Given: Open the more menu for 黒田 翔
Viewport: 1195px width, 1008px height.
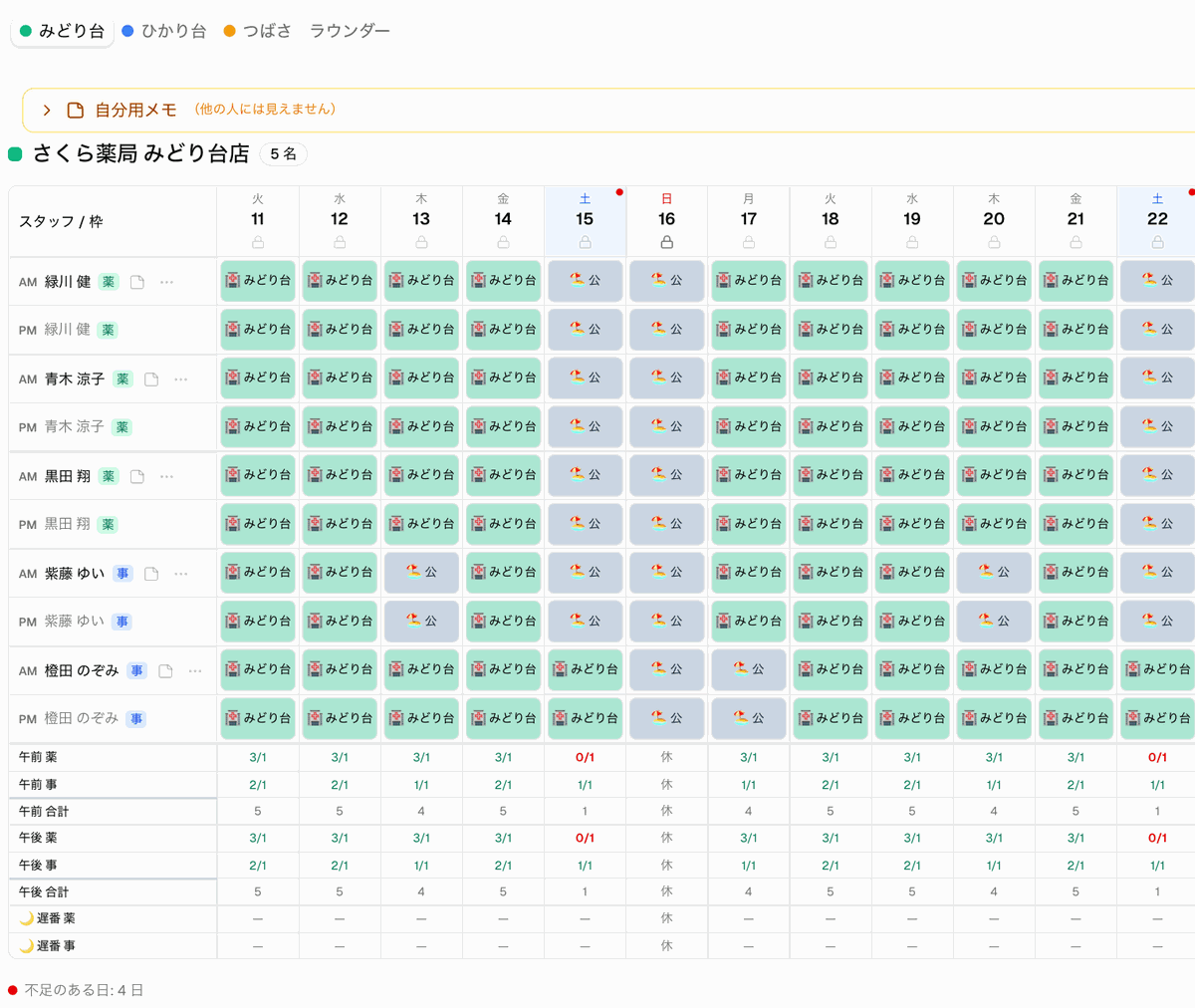Looking at the screenshot, I should click(x=166, y=476).
